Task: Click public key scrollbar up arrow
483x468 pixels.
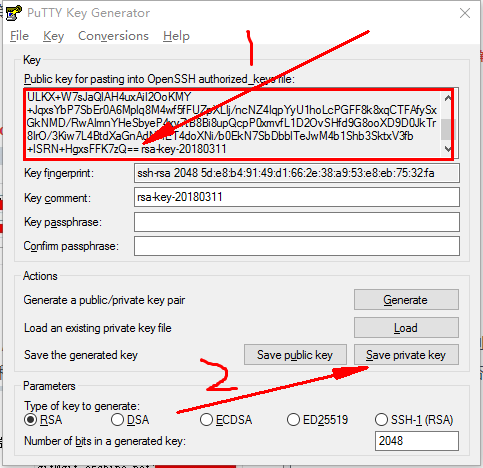Action: point(448,98)
